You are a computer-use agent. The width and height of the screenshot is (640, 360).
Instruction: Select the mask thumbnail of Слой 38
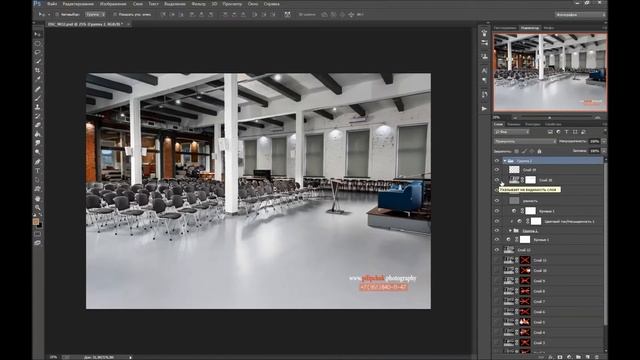[x=530, y=180]
